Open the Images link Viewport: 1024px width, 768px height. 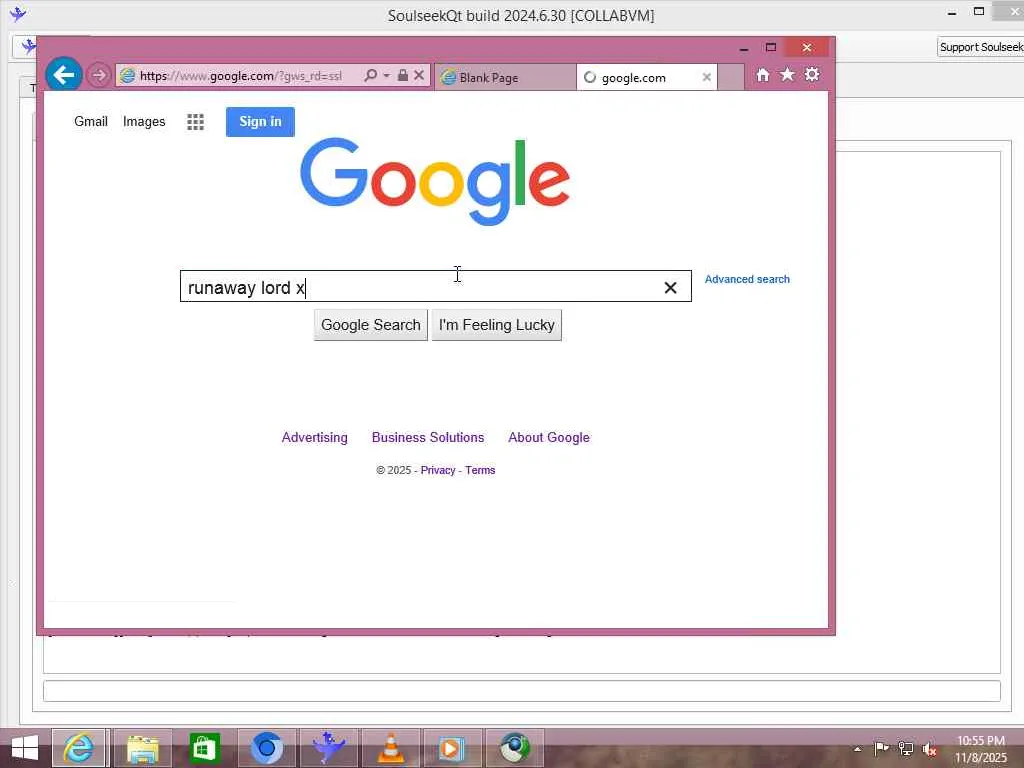pos(144,121)
